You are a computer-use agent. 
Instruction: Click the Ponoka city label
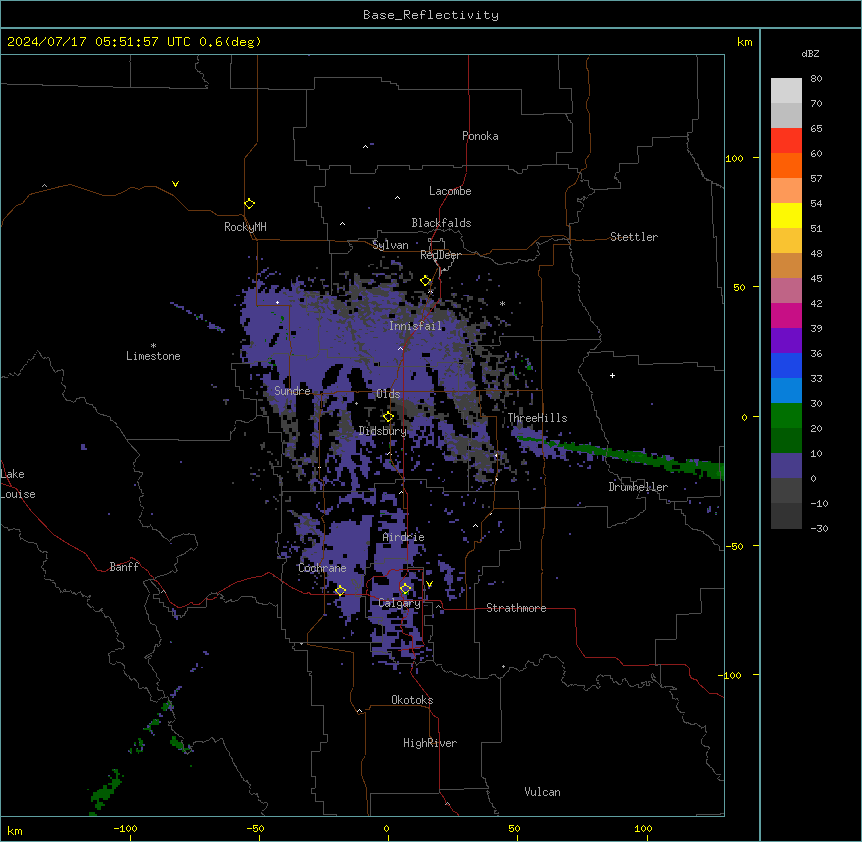tap(480, 136)
